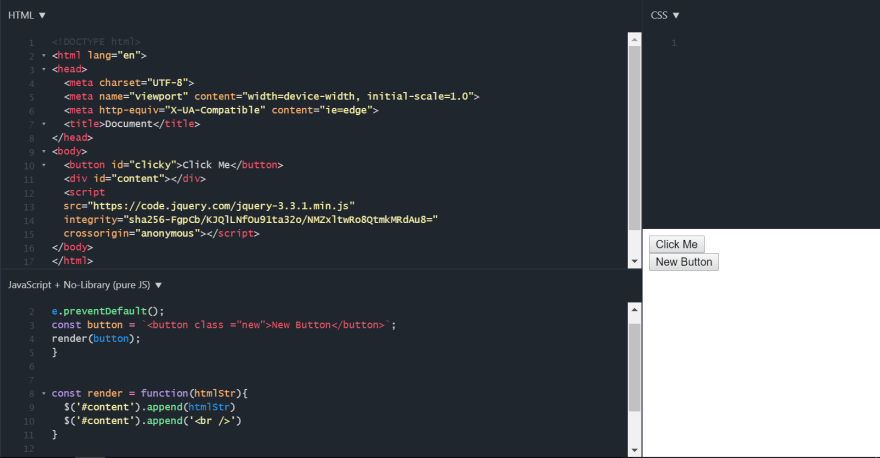Click the <!DOCTYPE html> line
880x458 pixels.
click(x=96, y=42)
